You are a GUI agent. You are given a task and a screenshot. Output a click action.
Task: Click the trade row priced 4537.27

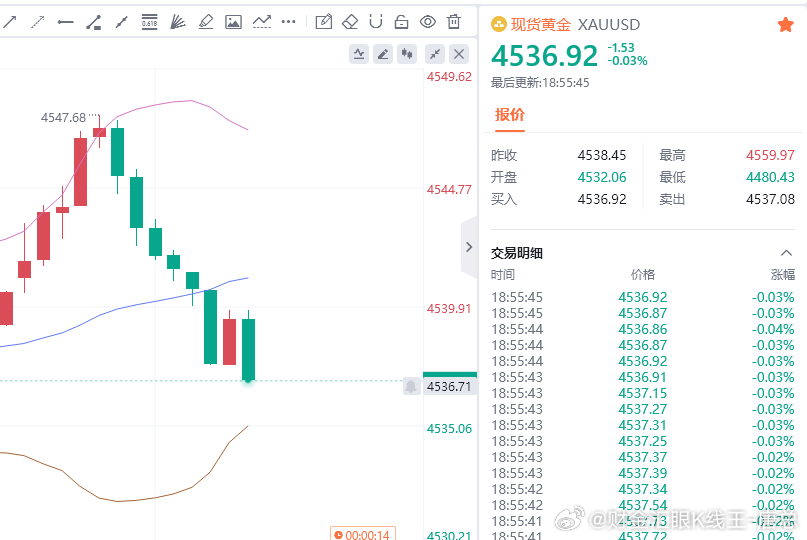point(643,409)
